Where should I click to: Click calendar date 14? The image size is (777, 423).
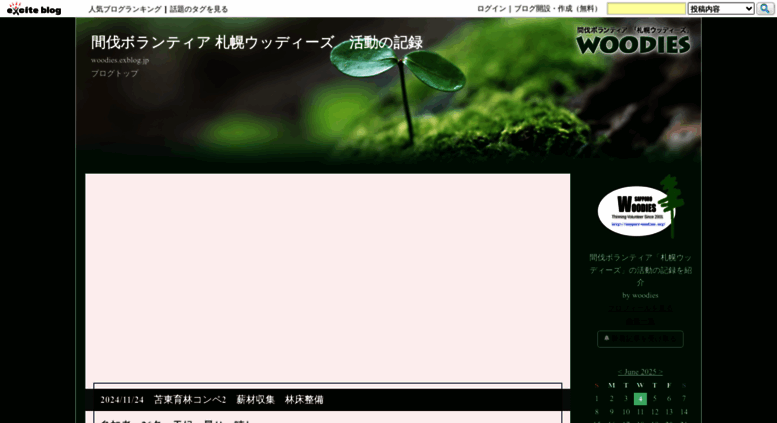coord(684,412)
